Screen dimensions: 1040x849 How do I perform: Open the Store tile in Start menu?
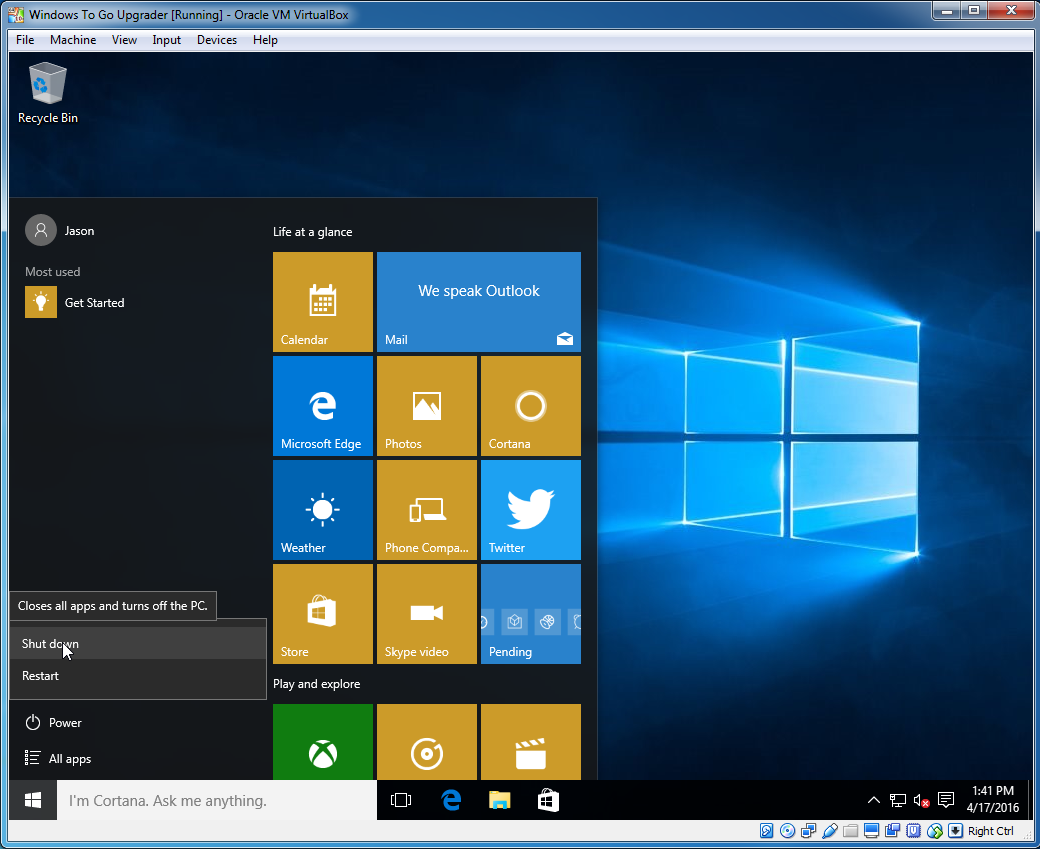322,614
